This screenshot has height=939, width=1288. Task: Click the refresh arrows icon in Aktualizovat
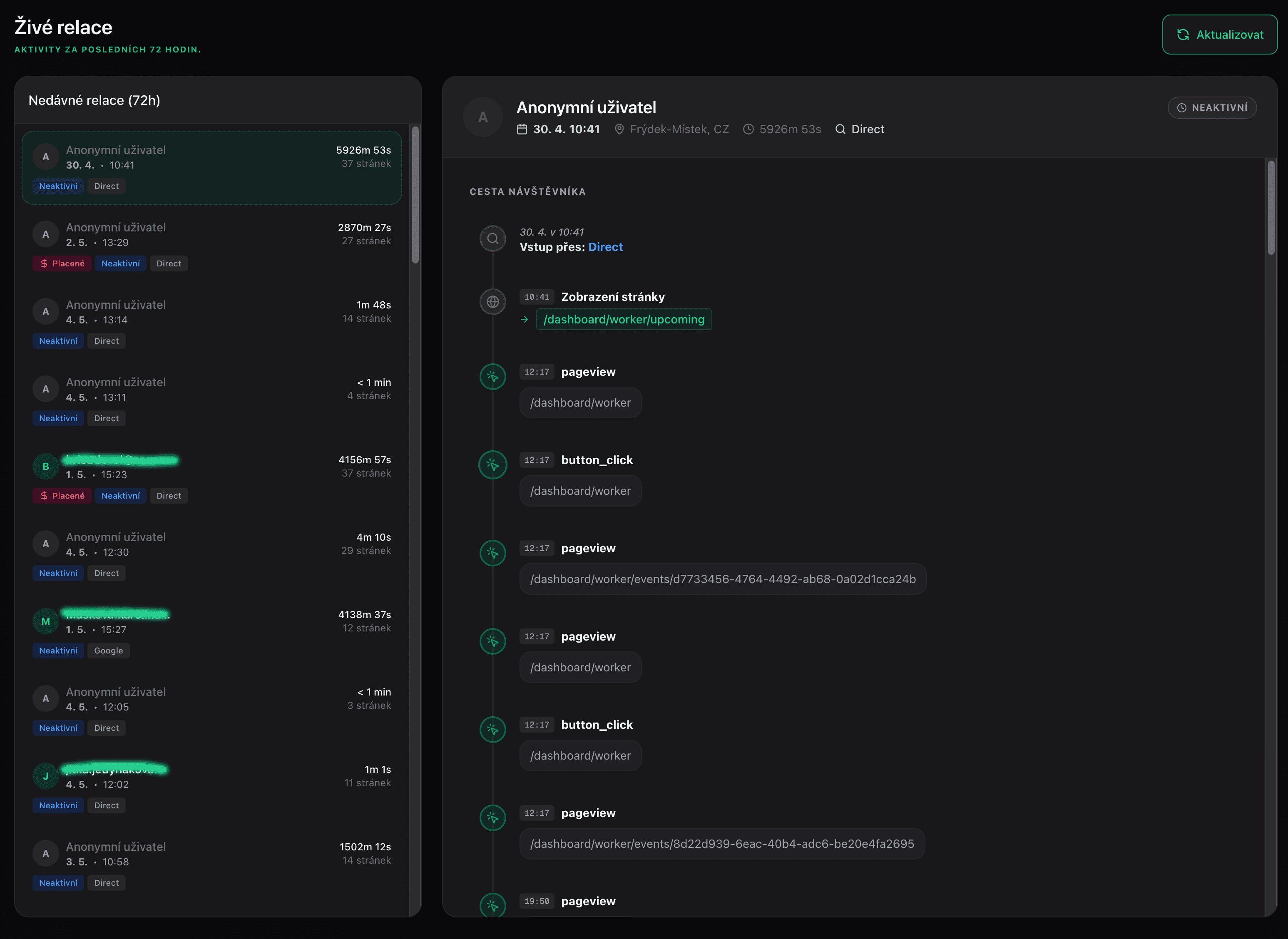(x=1183, y=35)
